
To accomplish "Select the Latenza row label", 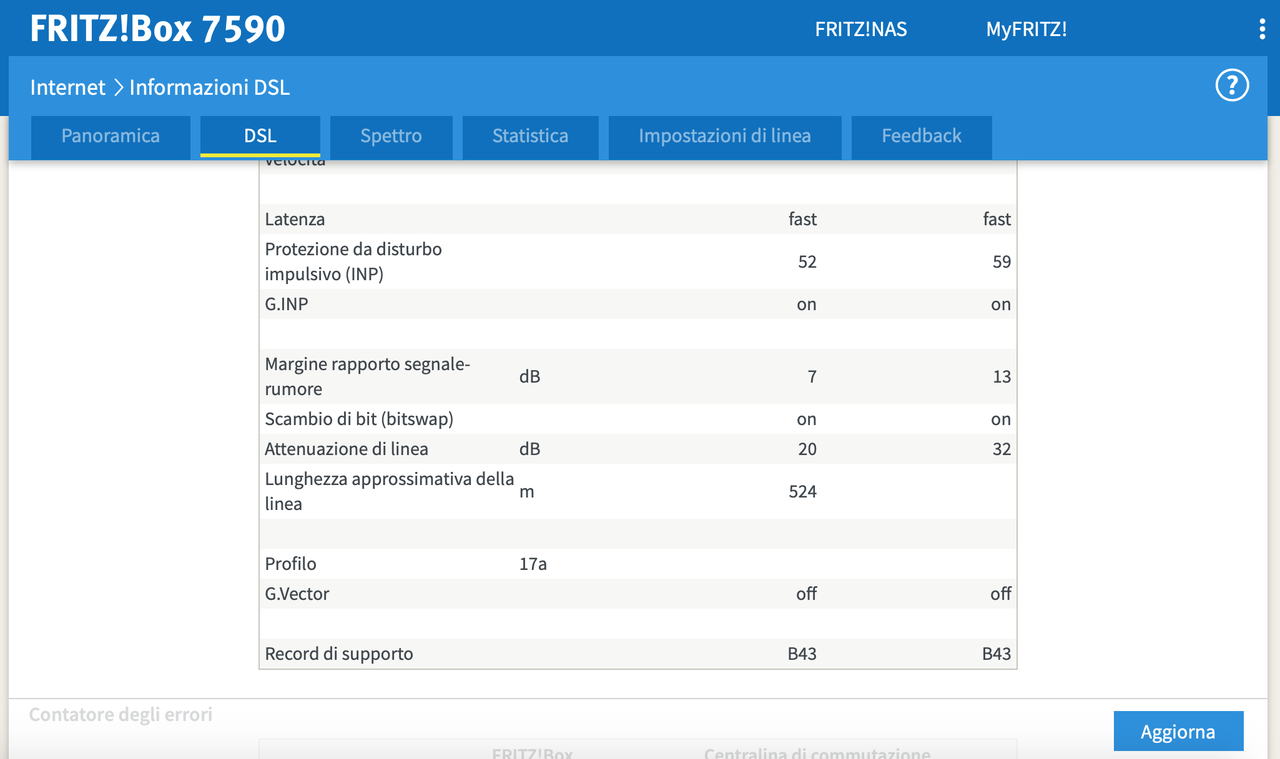I will click(295, 219).
